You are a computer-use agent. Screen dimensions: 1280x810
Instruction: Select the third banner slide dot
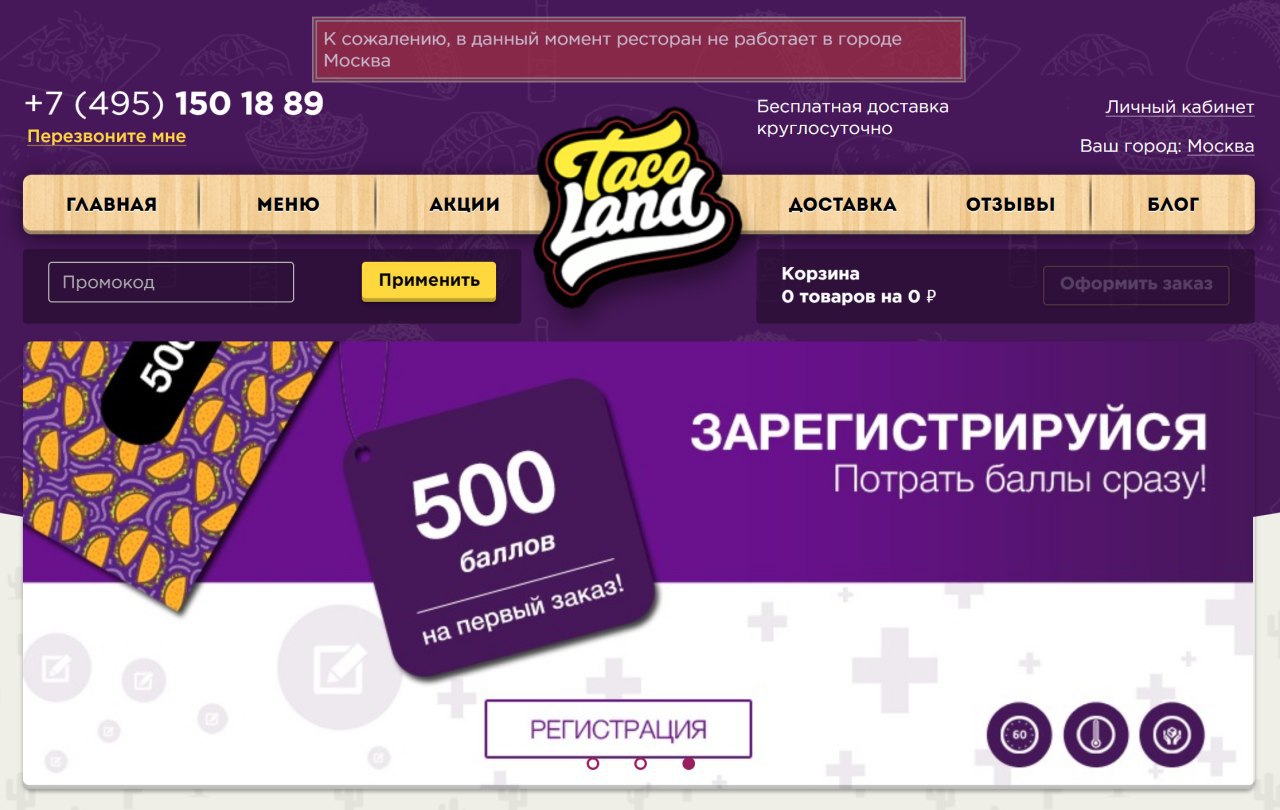click(688, 763)
